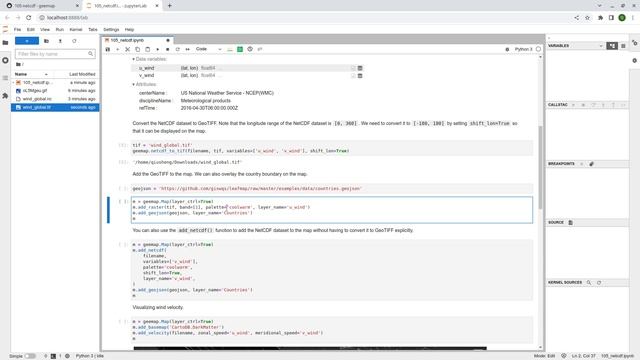Switch to the 105 netcdf geemap browser tab

41,6
